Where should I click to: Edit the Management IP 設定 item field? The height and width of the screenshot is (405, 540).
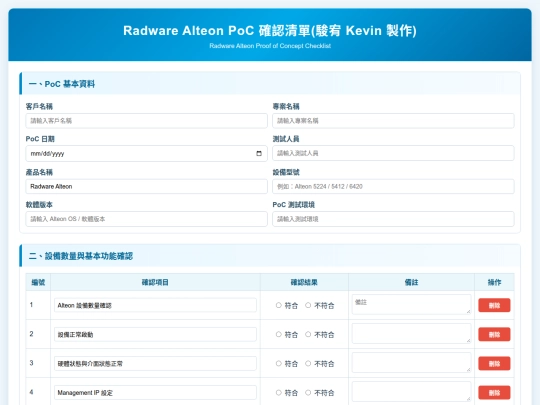pyautogui.click(x=155, y=393)
